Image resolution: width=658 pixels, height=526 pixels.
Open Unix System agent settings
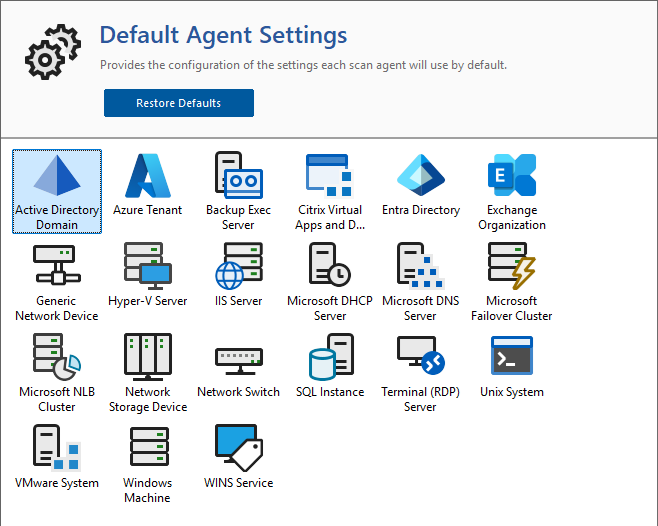click(x=511, y=359)
